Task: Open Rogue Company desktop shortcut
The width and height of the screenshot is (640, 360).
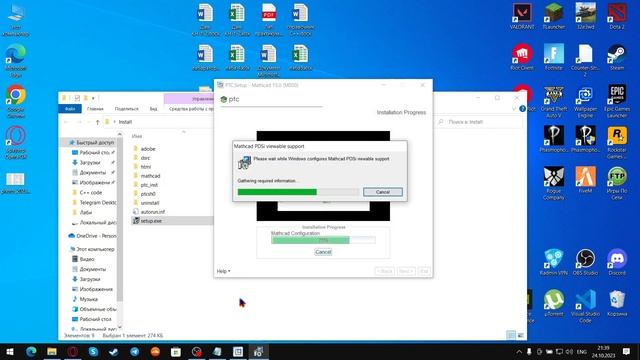Action: (553, 183)
